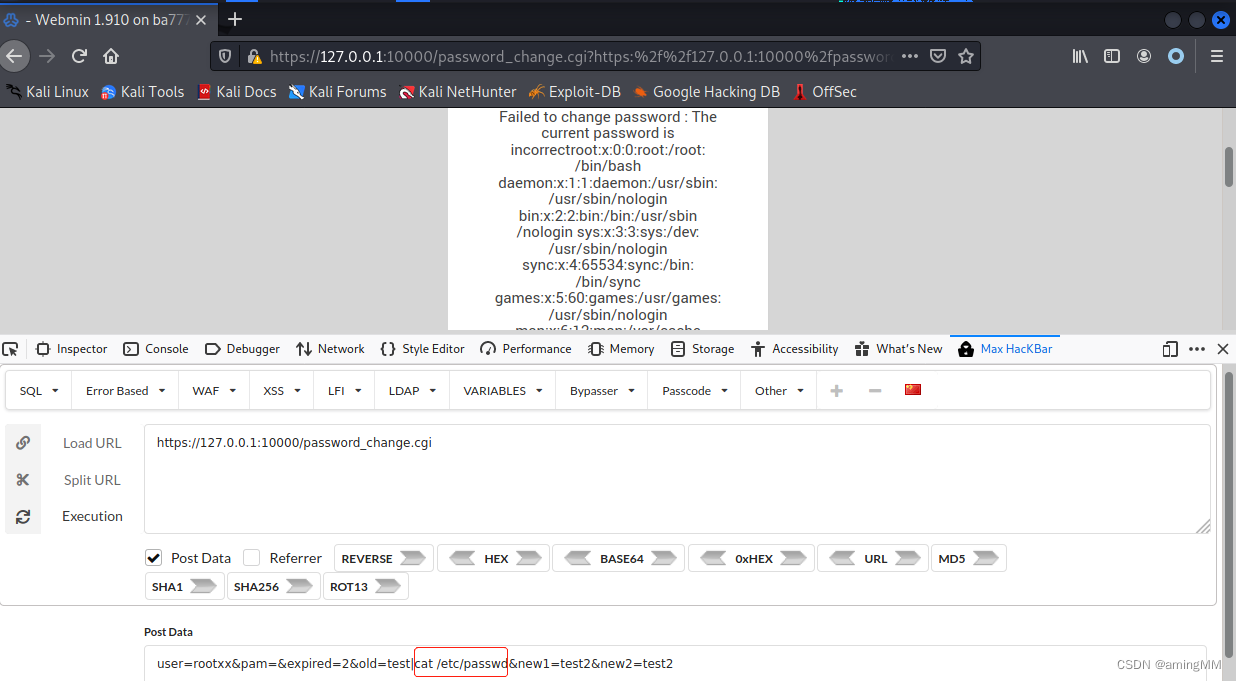Open devtools more options menu
Image resolution: width=1236 pixels, height=681 pixels.
(x=1197, y=349)
